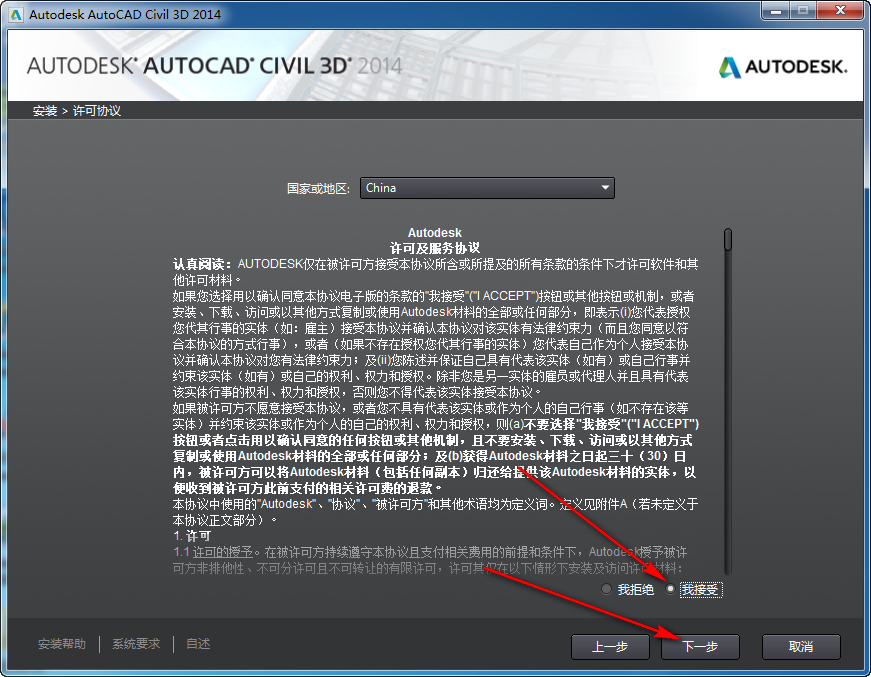Click the Autodesk logo in the header
This screenshot has width=871, height=677.
pos(783,67)
